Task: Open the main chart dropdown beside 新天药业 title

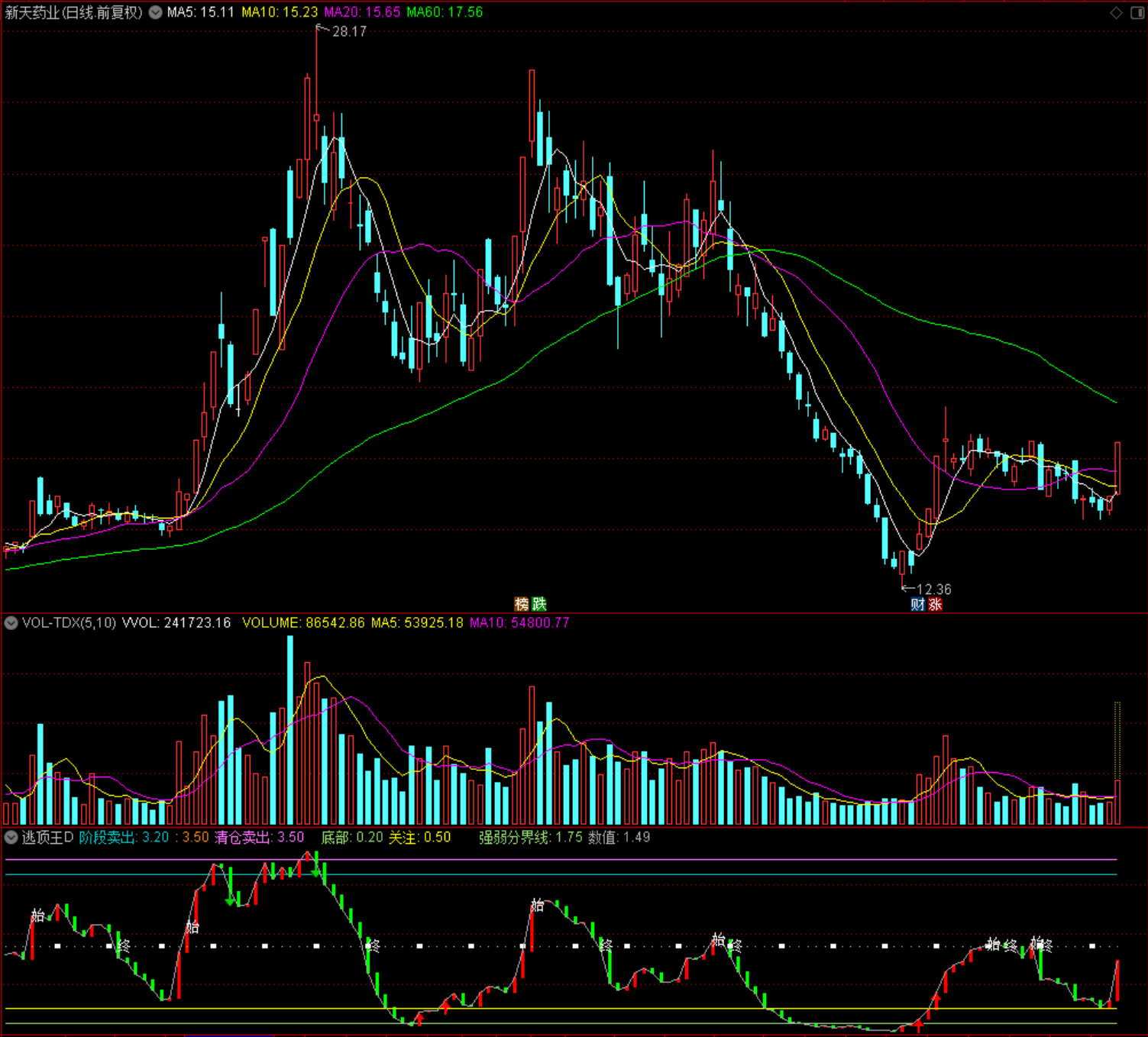Action: (155, 12)
